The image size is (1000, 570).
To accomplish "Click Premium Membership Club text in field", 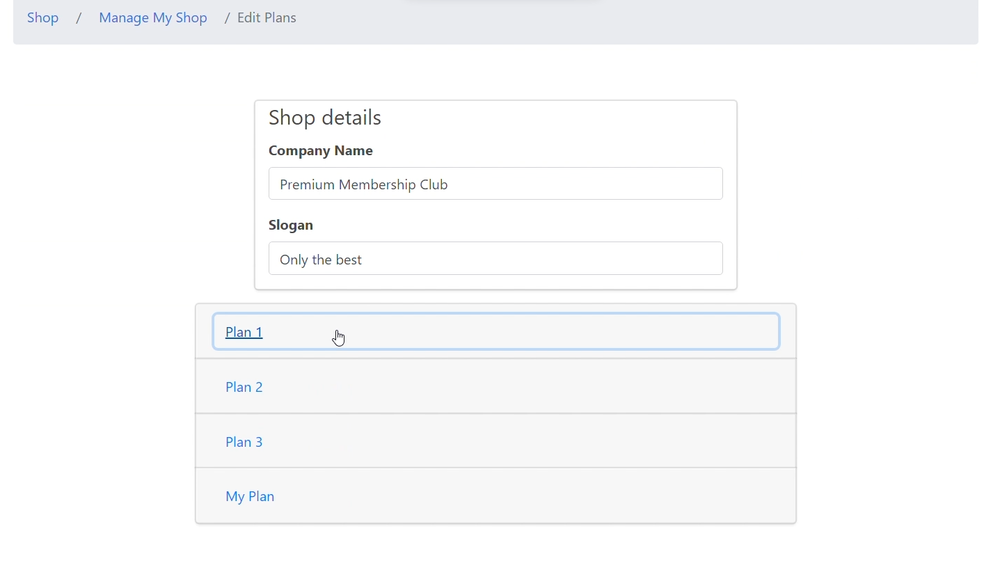I will [364, 184].
